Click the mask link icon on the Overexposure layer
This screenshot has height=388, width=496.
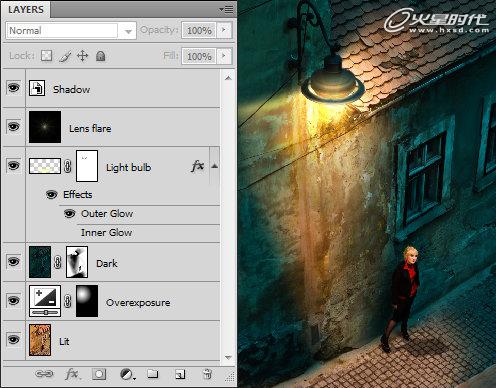click(x=68, y=301)
